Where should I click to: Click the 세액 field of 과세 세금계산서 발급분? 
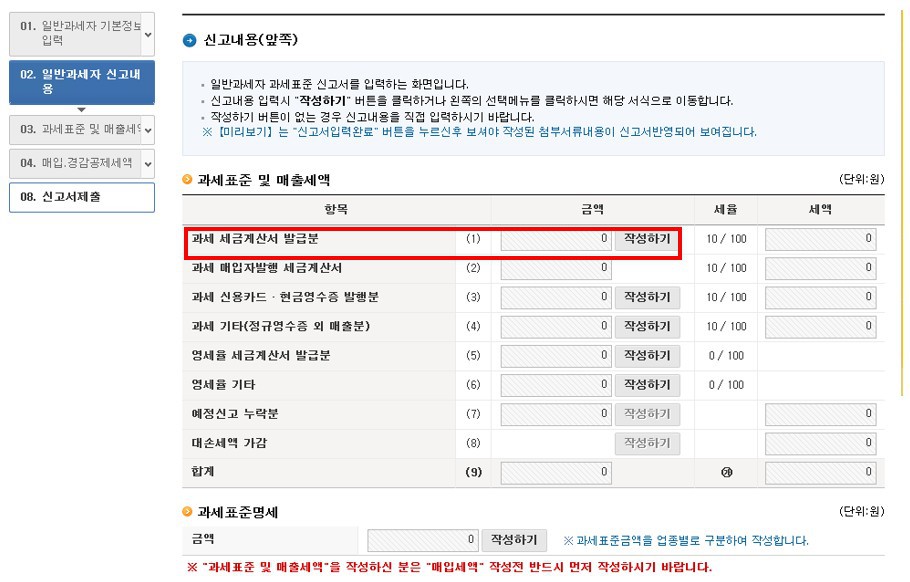click(x=820, y=239)
